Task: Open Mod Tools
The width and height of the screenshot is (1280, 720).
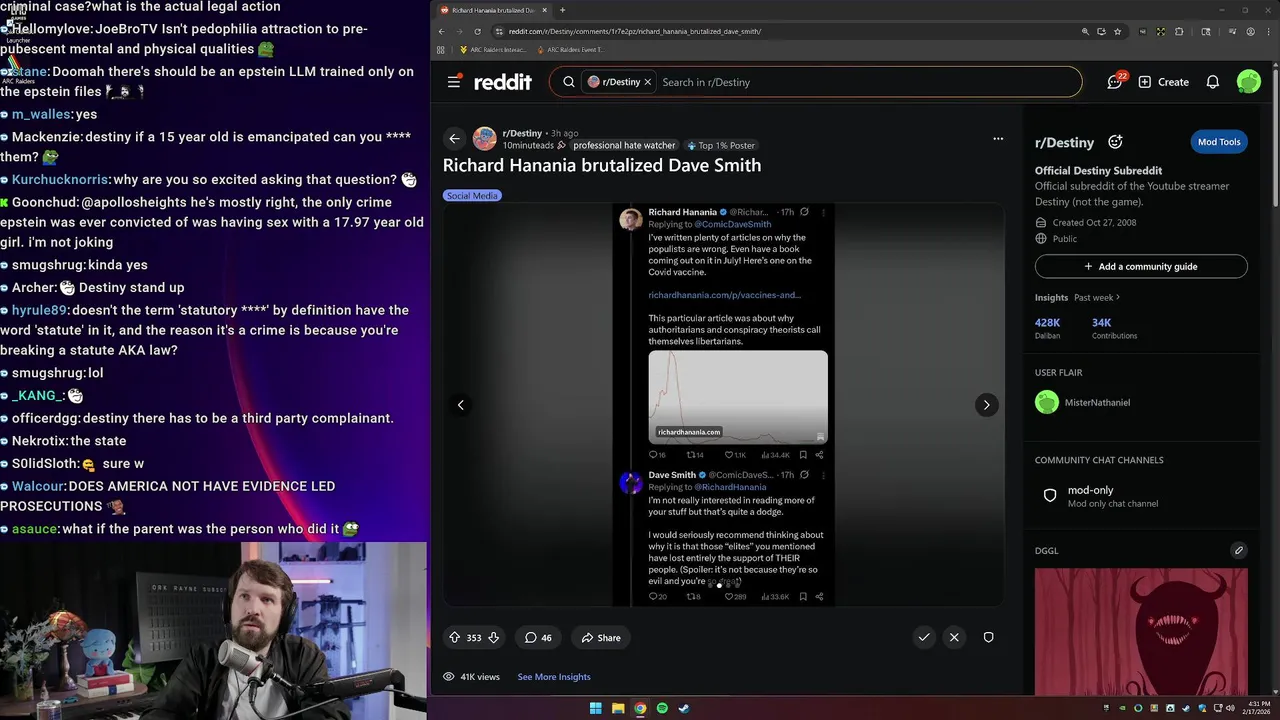Action: [1219, 142]
